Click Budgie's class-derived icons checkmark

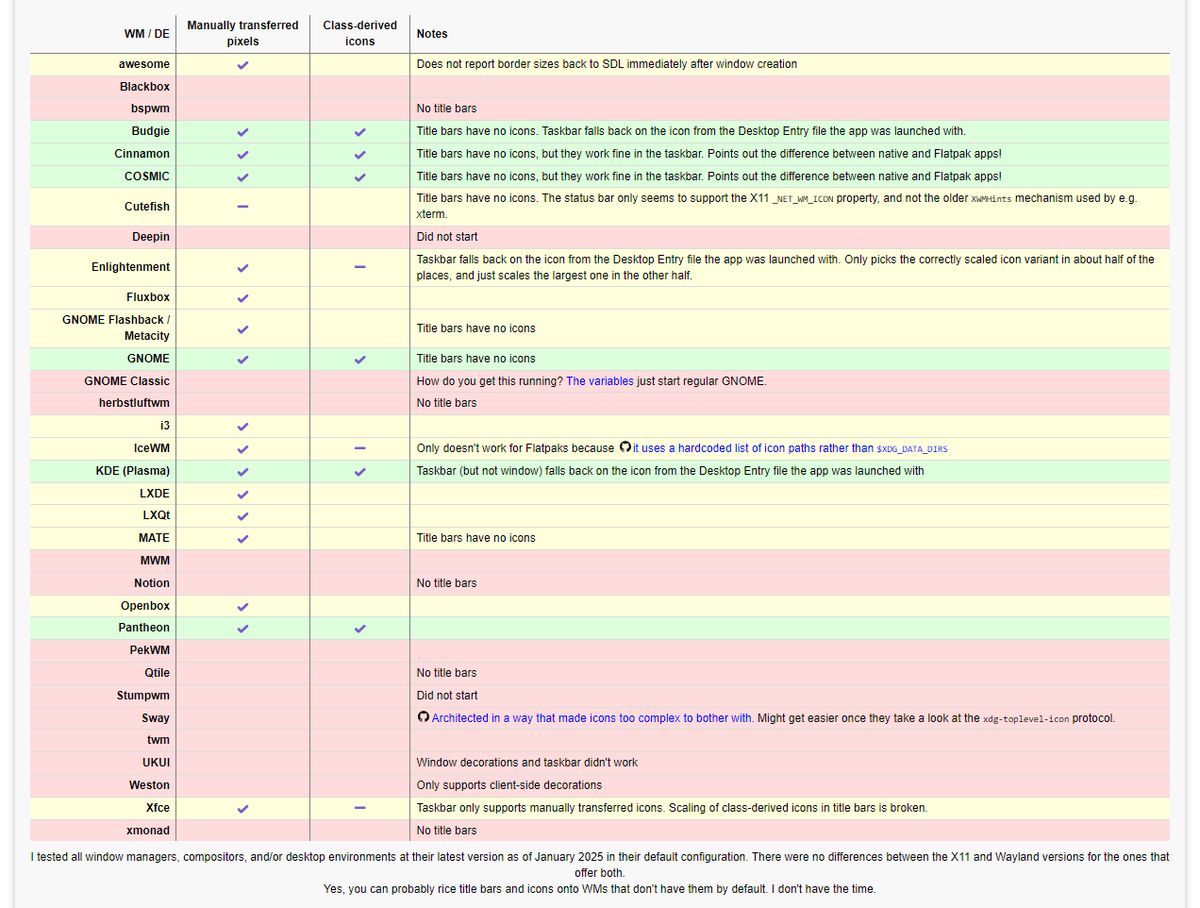(360, 132)
